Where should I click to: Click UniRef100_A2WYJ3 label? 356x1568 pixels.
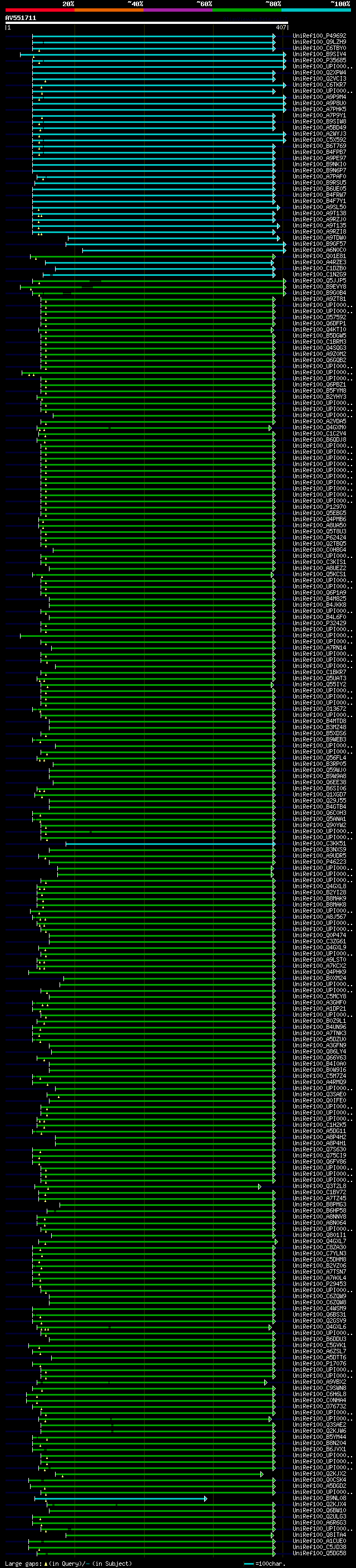(x=319, y=134)
